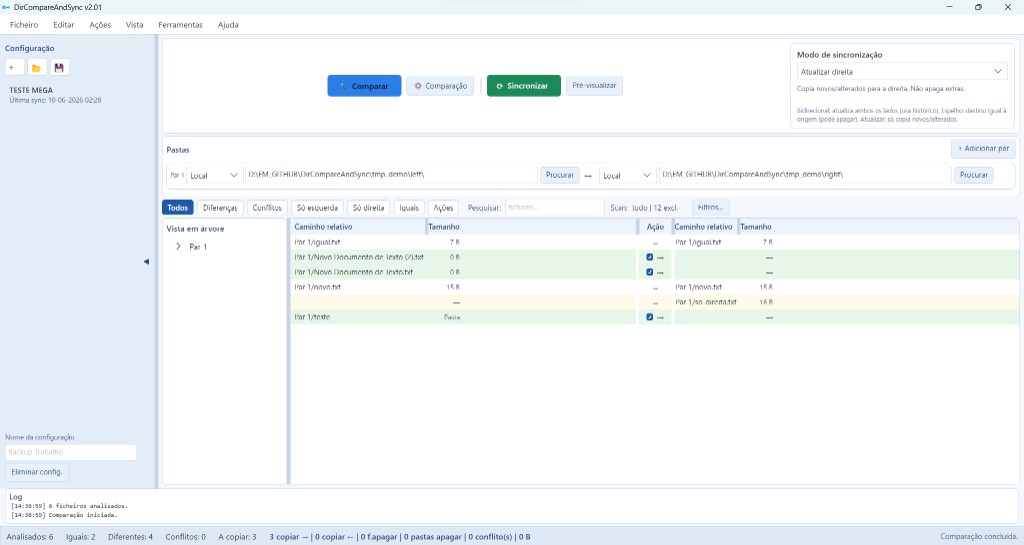The image size is (1024, 545).
Task: Click the swap arrows icon between folder paths
Action: click(588, 176)
